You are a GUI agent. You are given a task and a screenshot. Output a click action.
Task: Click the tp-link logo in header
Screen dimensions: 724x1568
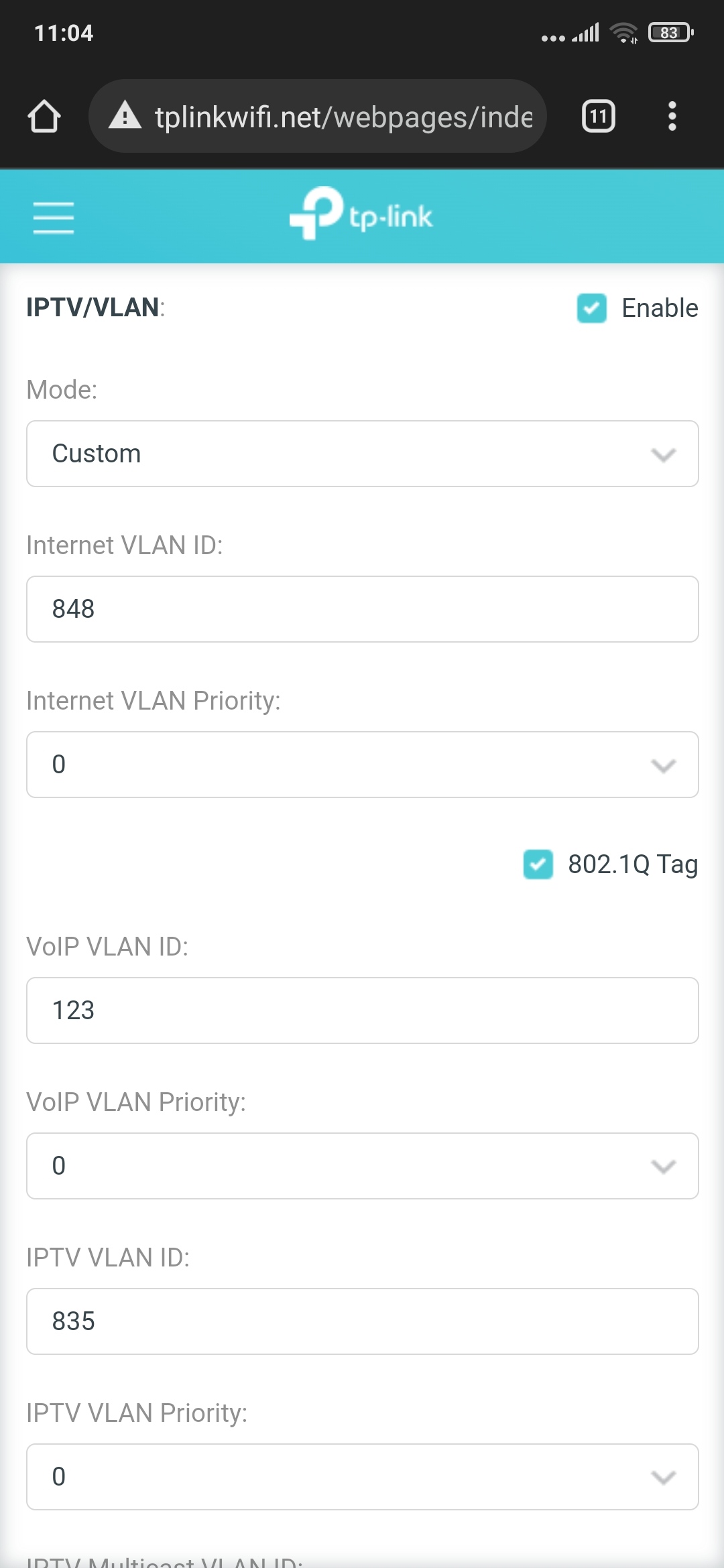point(362,214)
